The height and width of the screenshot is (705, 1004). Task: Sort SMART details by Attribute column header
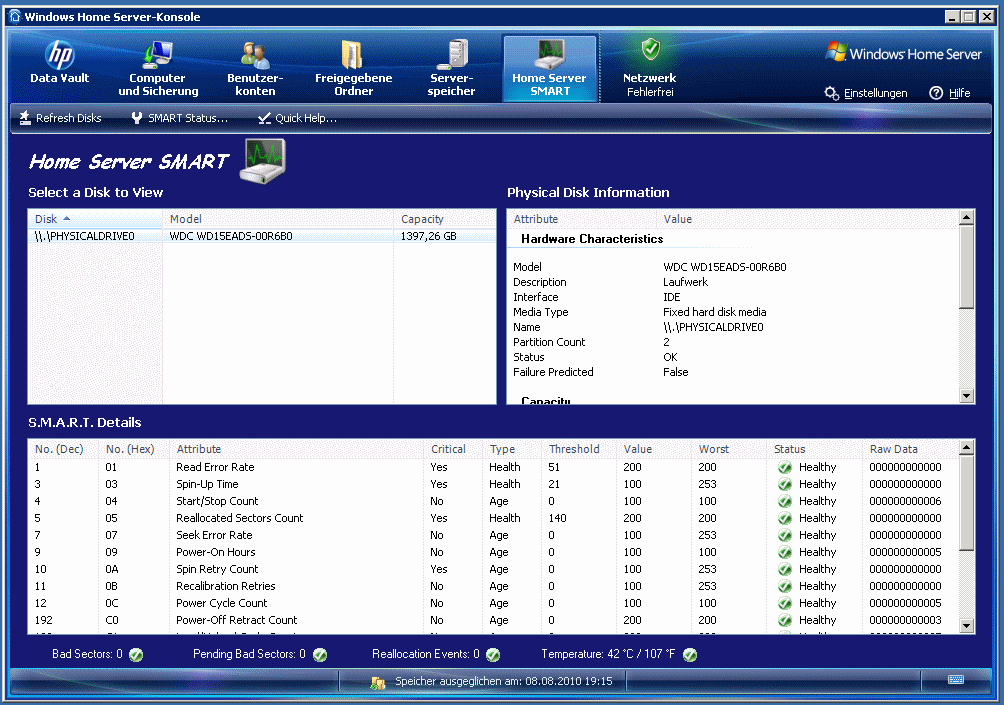(x=297, y=449)
